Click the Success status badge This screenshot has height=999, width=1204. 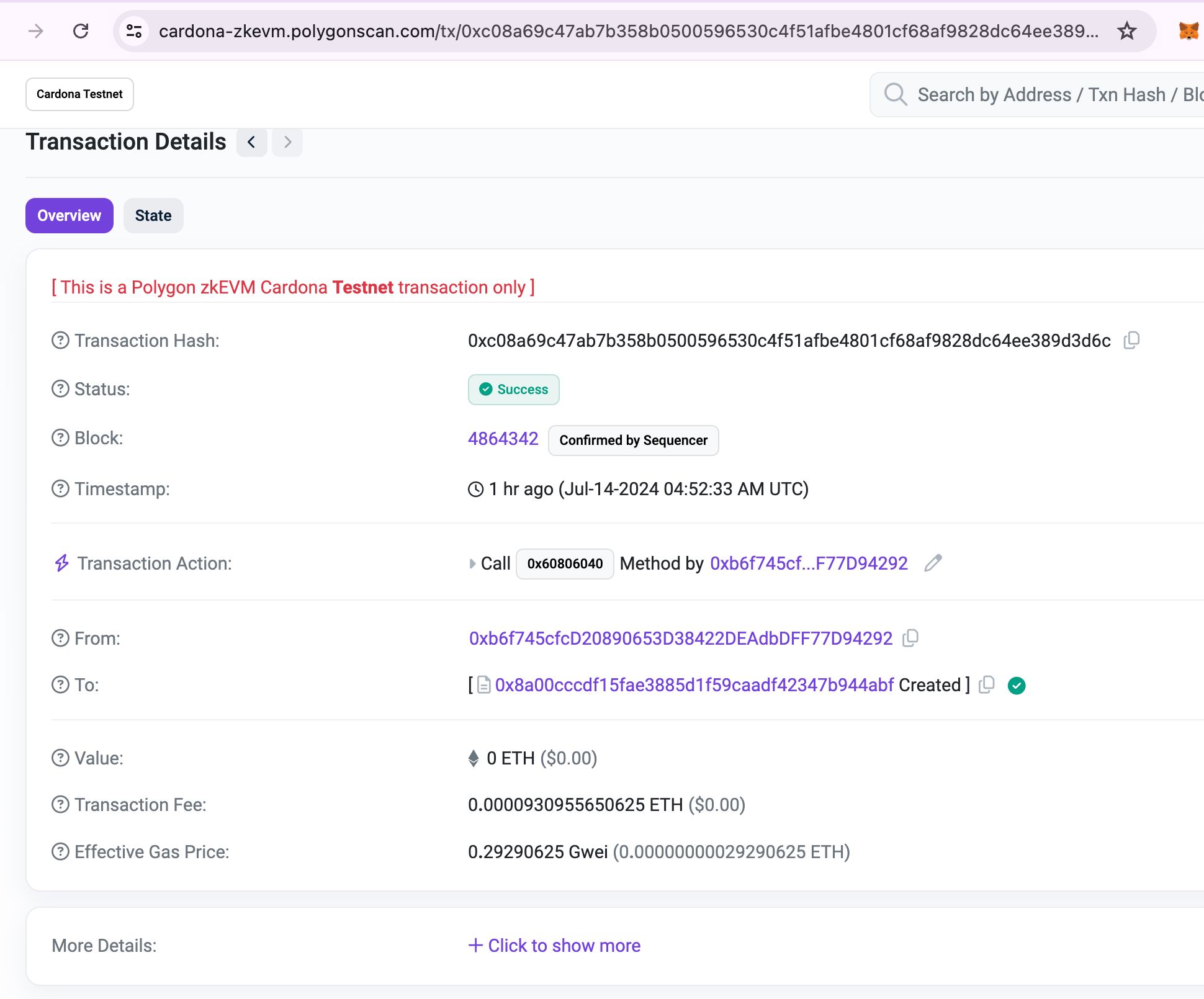click(x=513, y=389)
